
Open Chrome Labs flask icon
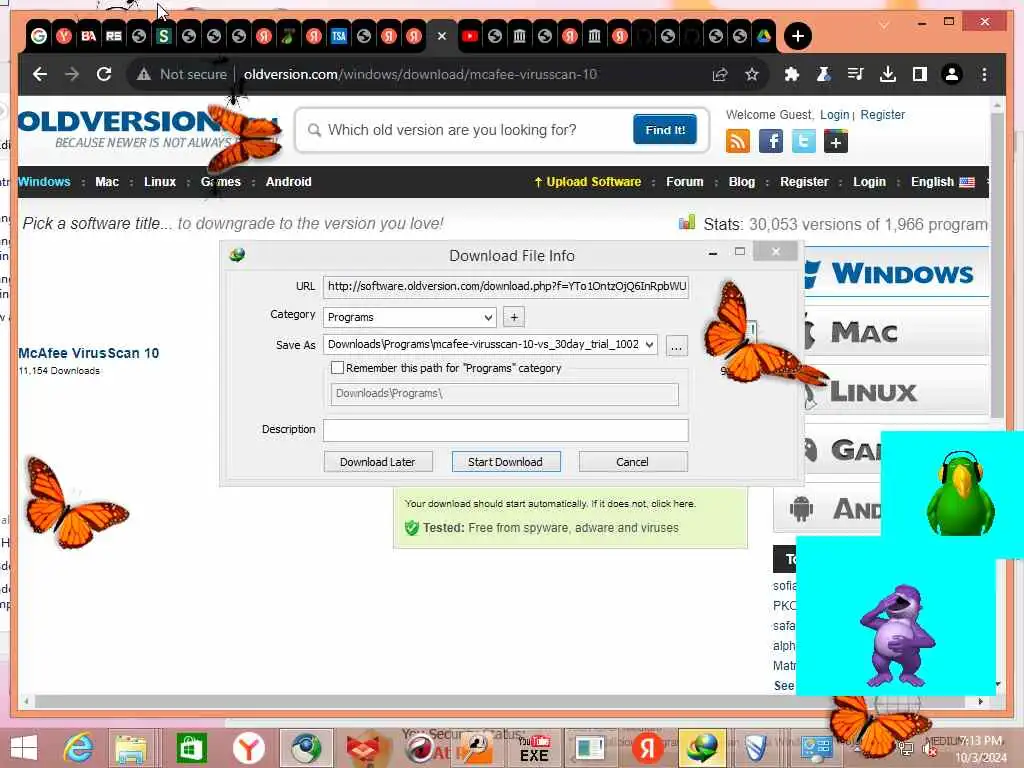824,74
